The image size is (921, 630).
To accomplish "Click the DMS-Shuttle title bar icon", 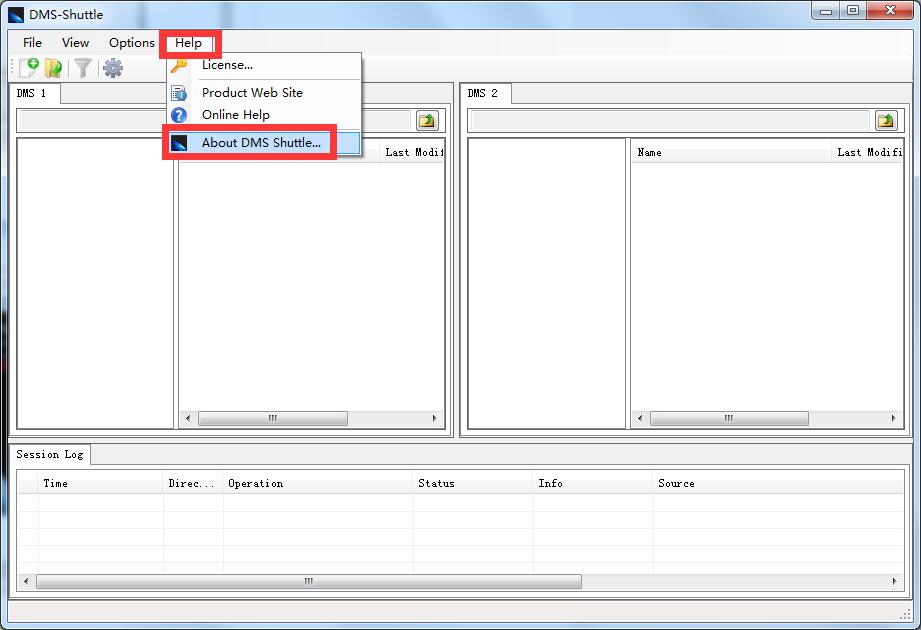I will coord(16,15).
